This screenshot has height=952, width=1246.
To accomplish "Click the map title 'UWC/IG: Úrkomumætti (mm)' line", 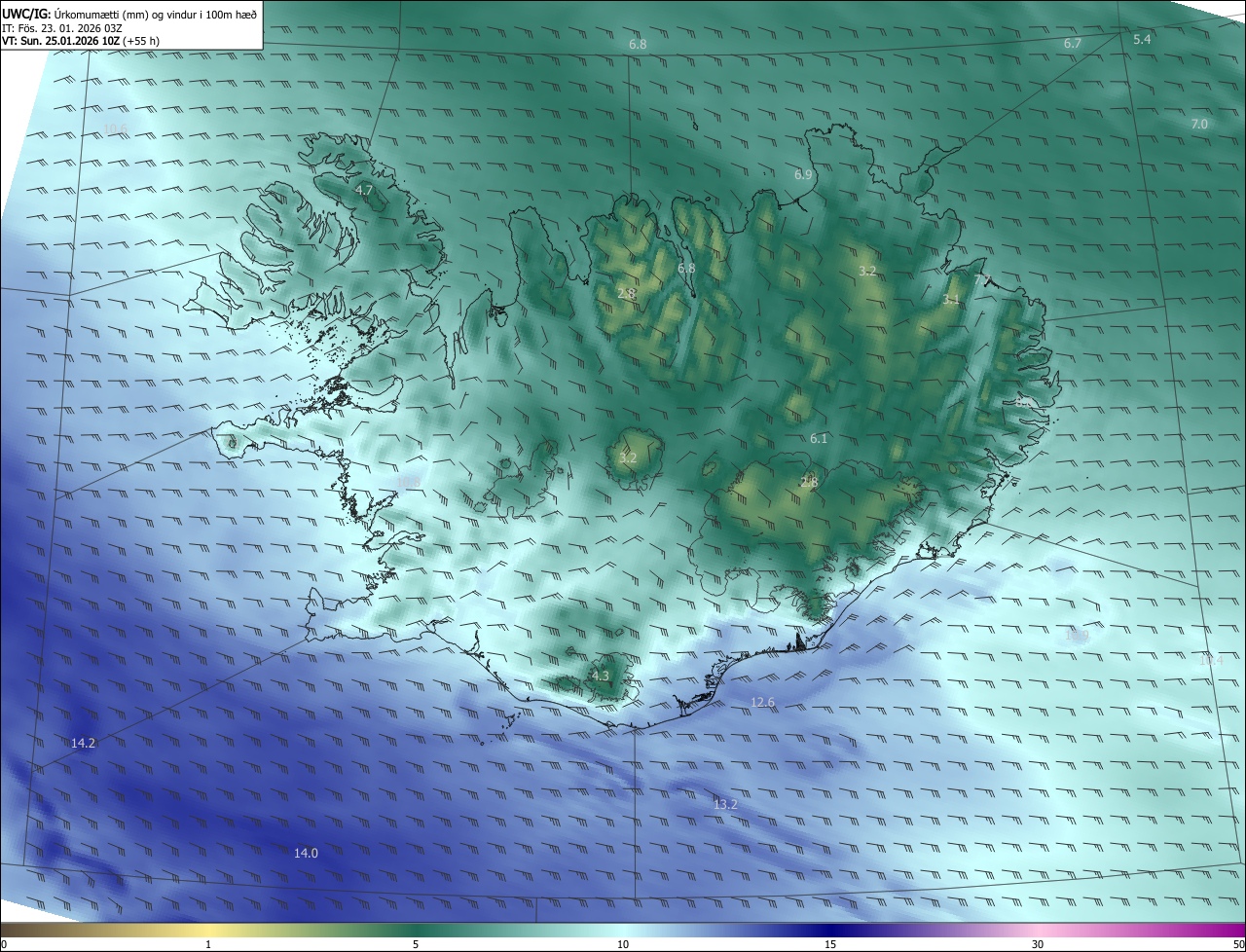I will coord(129,14).
